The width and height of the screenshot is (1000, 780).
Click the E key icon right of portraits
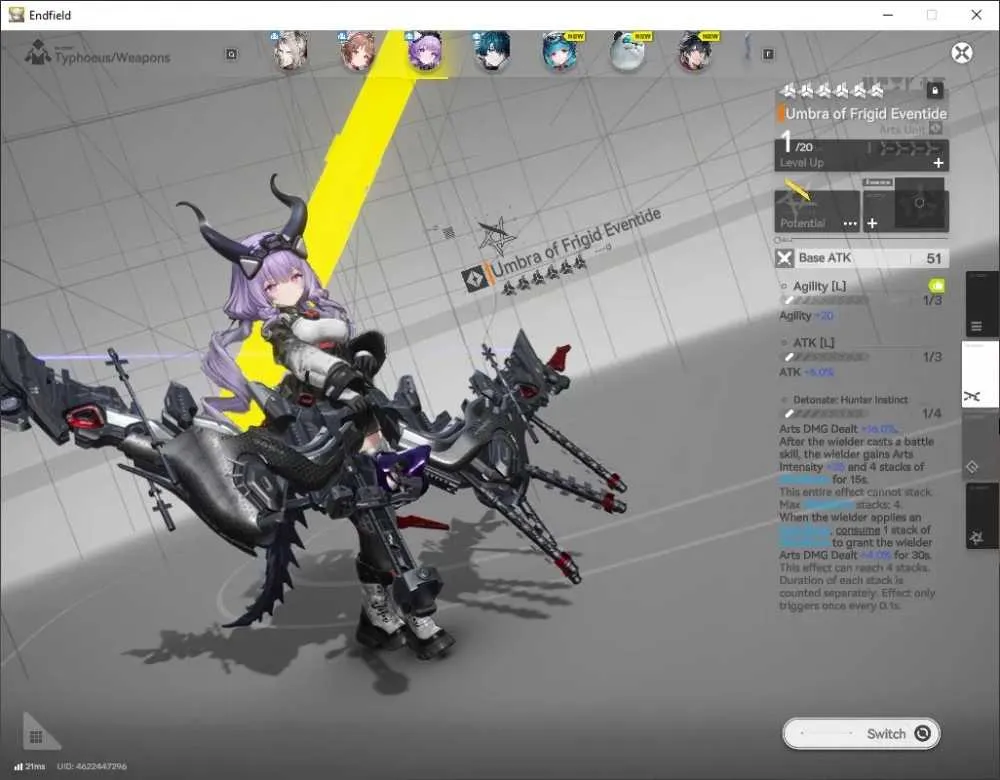[768, 54]
